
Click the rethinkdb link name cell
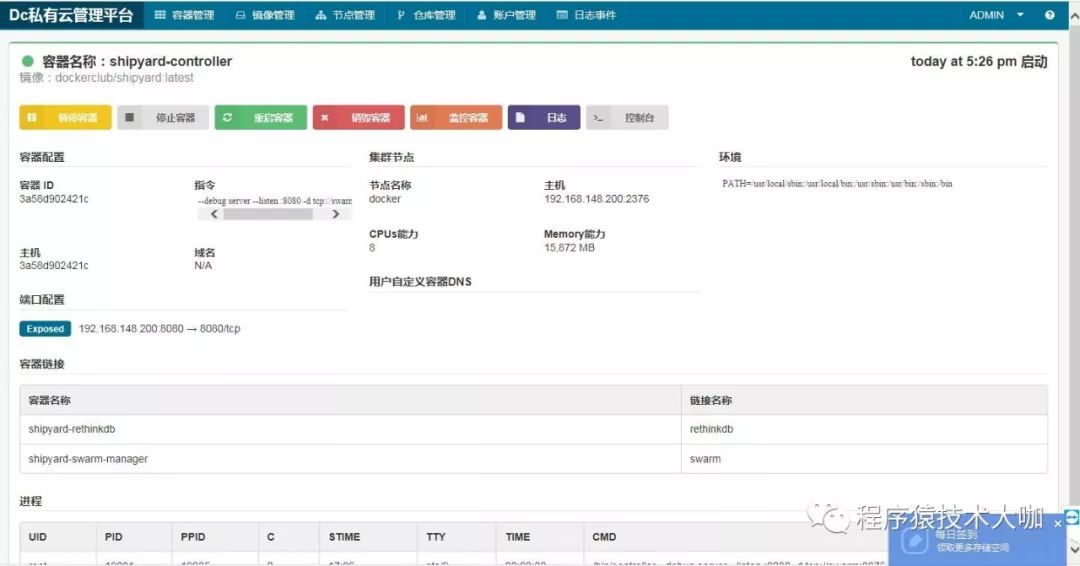tap(712, 429)
